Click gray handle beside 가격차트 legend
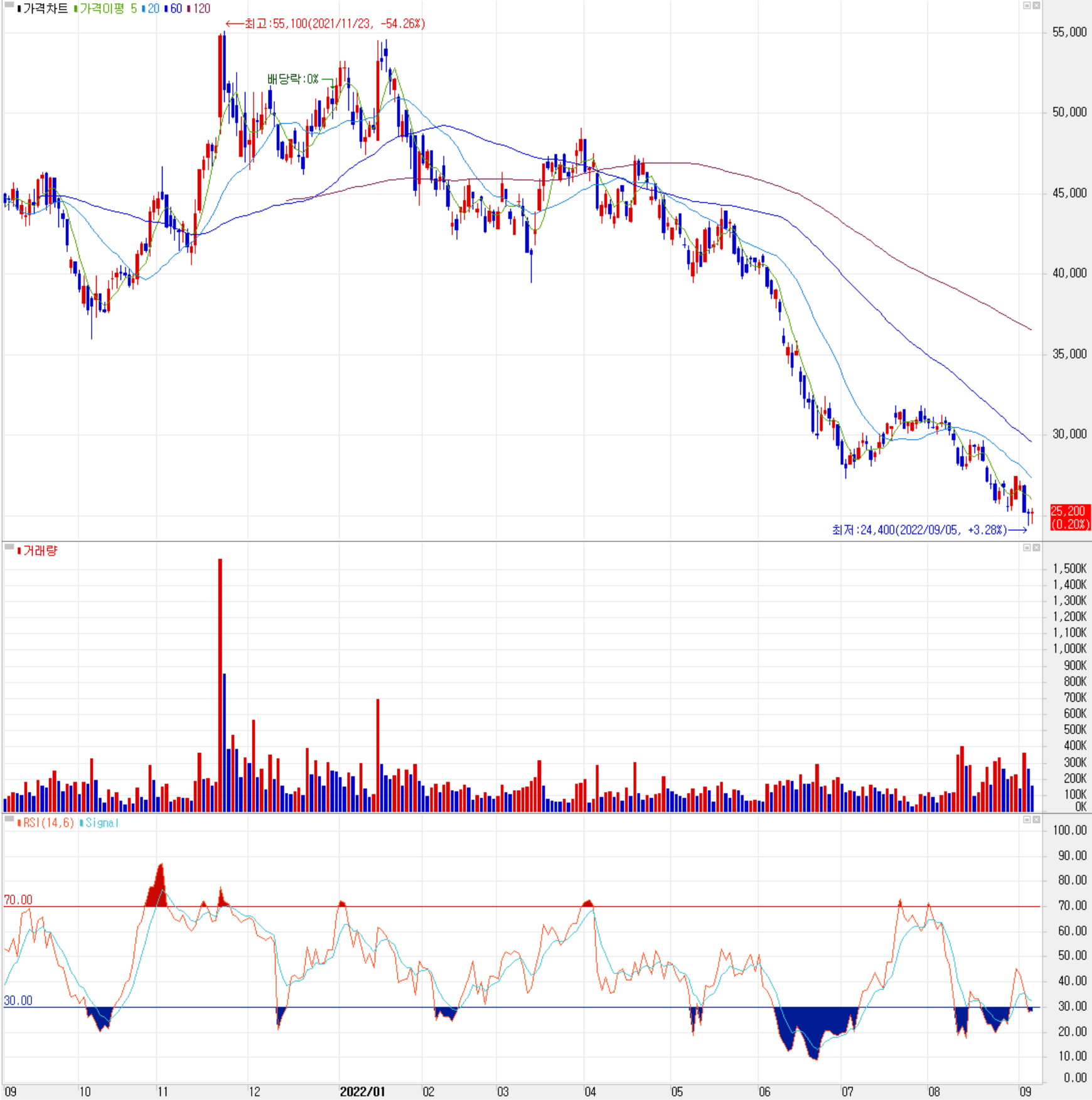The height and width of the screenshot is (1100, 1092). (9, 5)
